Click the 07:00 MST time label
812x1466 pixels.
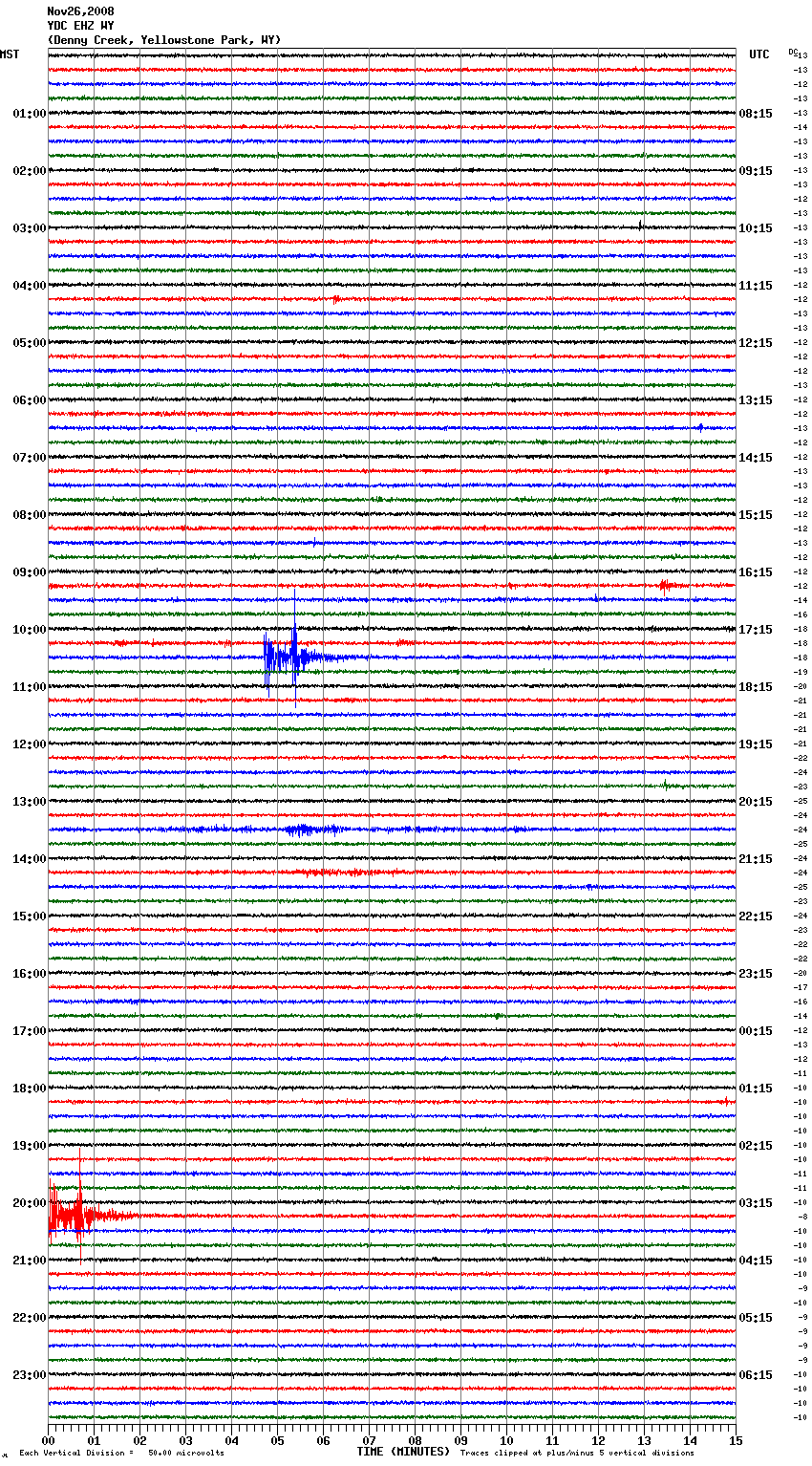[x=29, y=458]
